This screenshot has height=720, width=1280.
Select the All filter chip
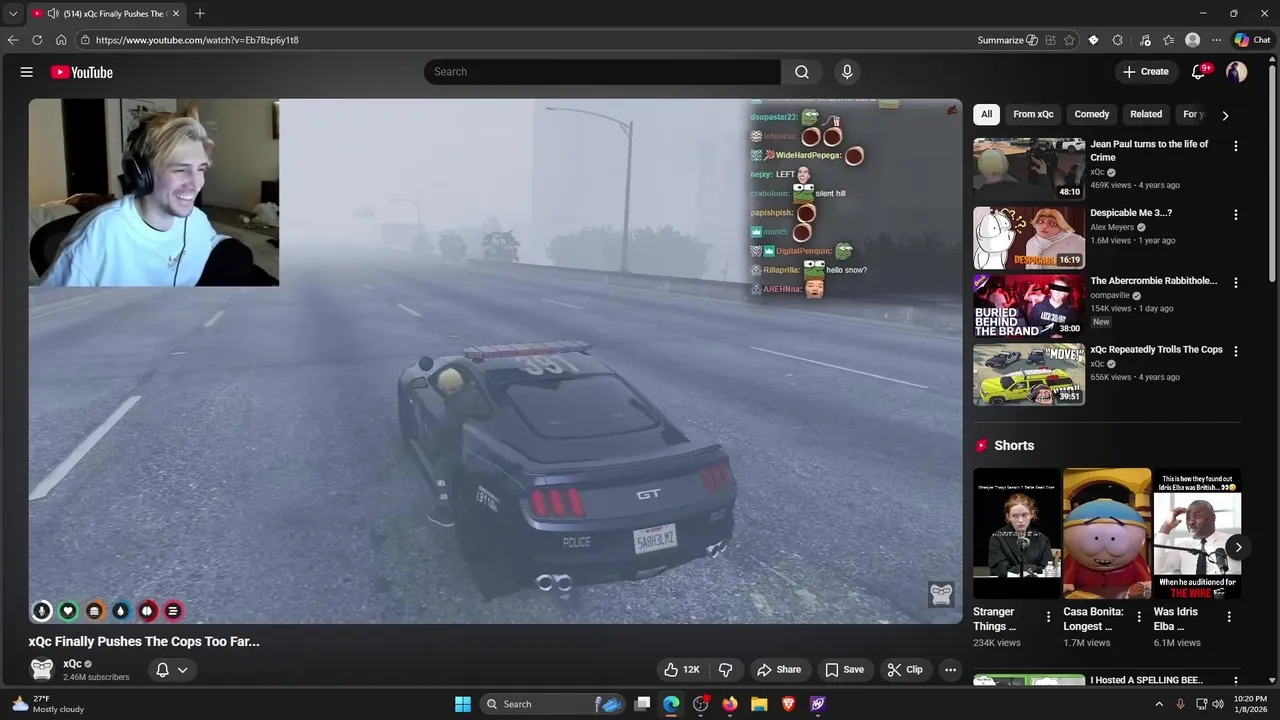(x=986, y=114)
